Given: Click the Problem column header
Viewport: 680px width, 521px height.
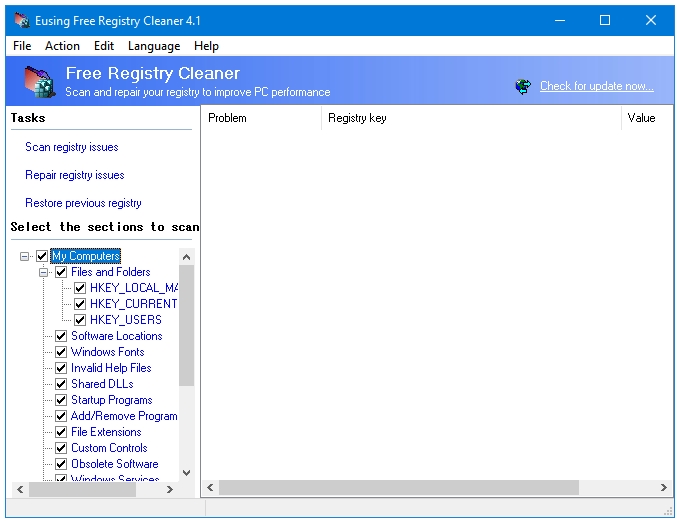Looking at the screenshot, I should [262, 118].
